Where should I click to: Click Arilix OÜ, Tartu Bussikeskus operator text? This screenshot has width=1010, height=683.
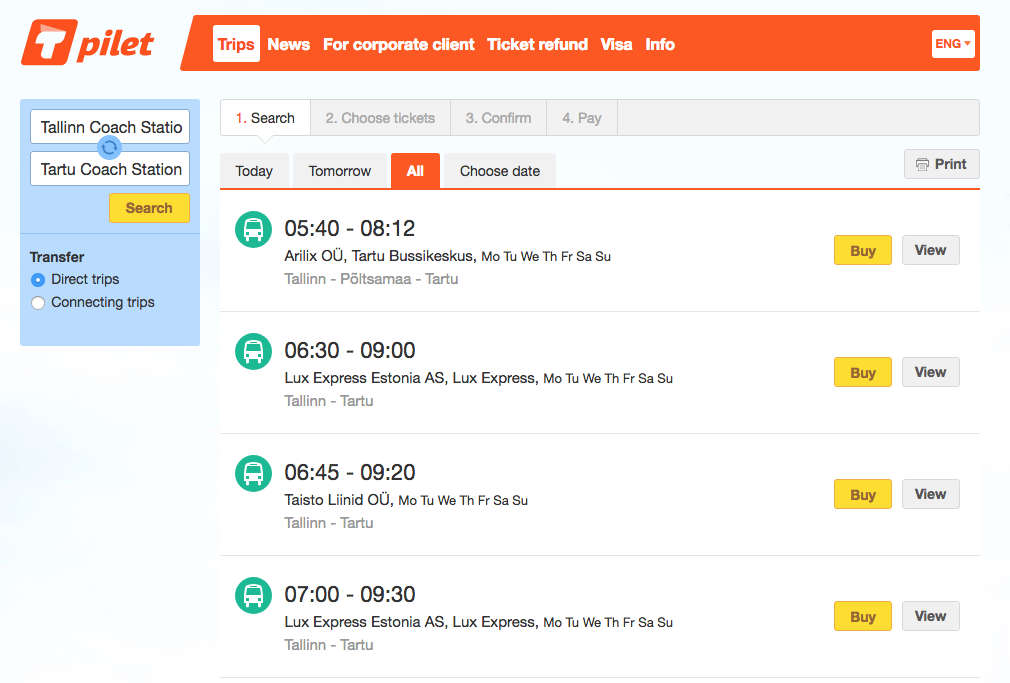coord(380,256)
